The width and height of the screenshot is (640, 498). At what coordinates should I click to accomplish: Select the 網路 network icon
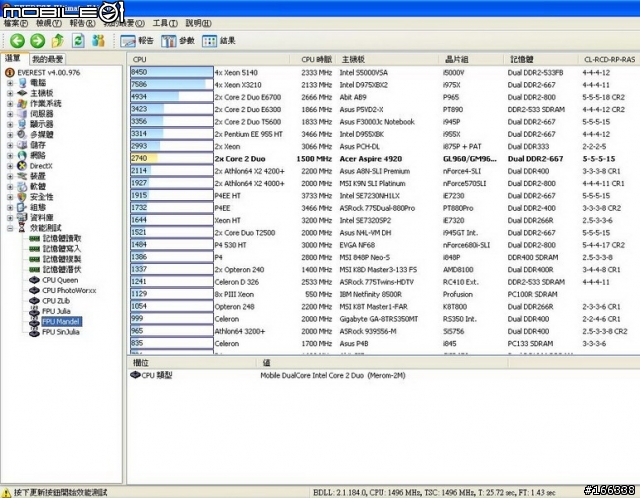point(22,156)
